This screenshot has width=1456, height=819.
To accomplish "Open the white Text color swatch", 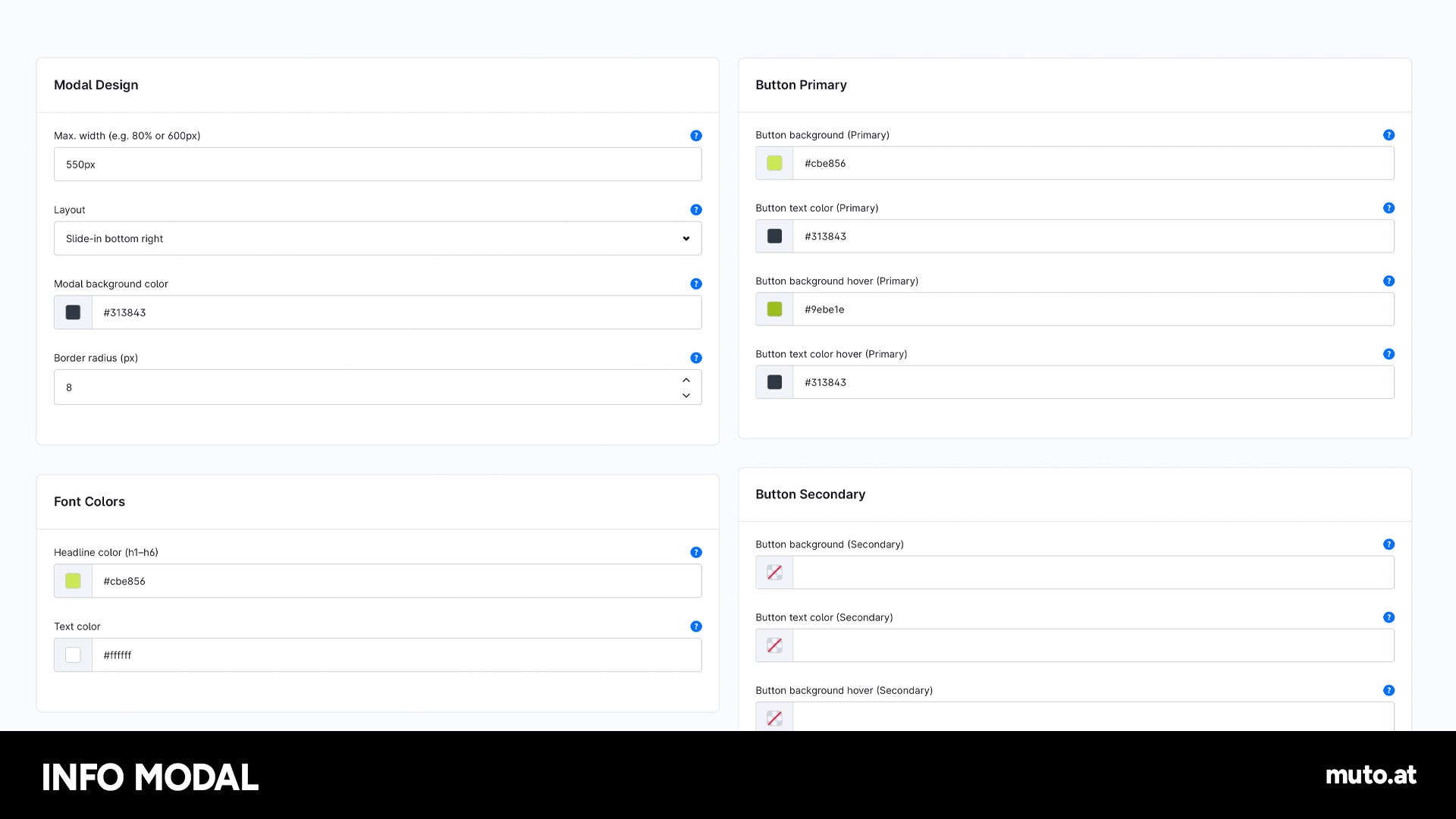I will click(73, 655).
